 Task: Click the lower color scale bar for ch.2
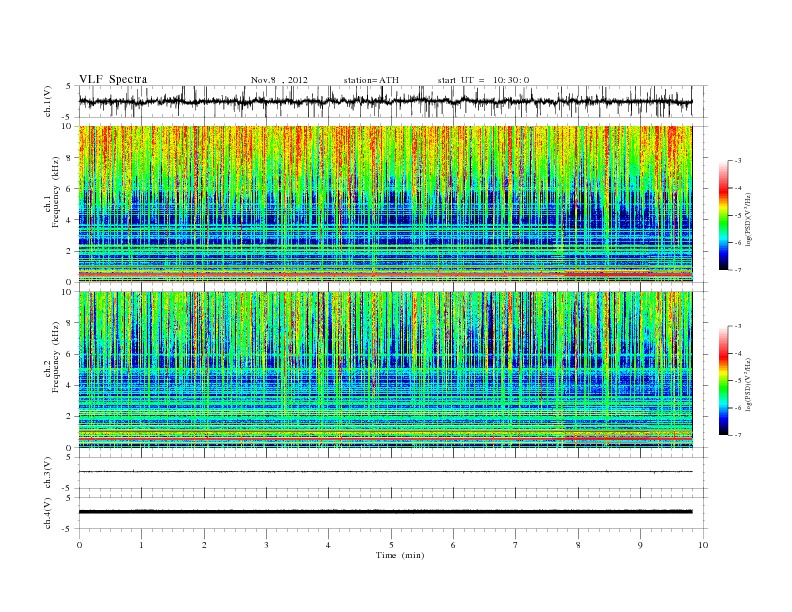click(x=723, y=381)
